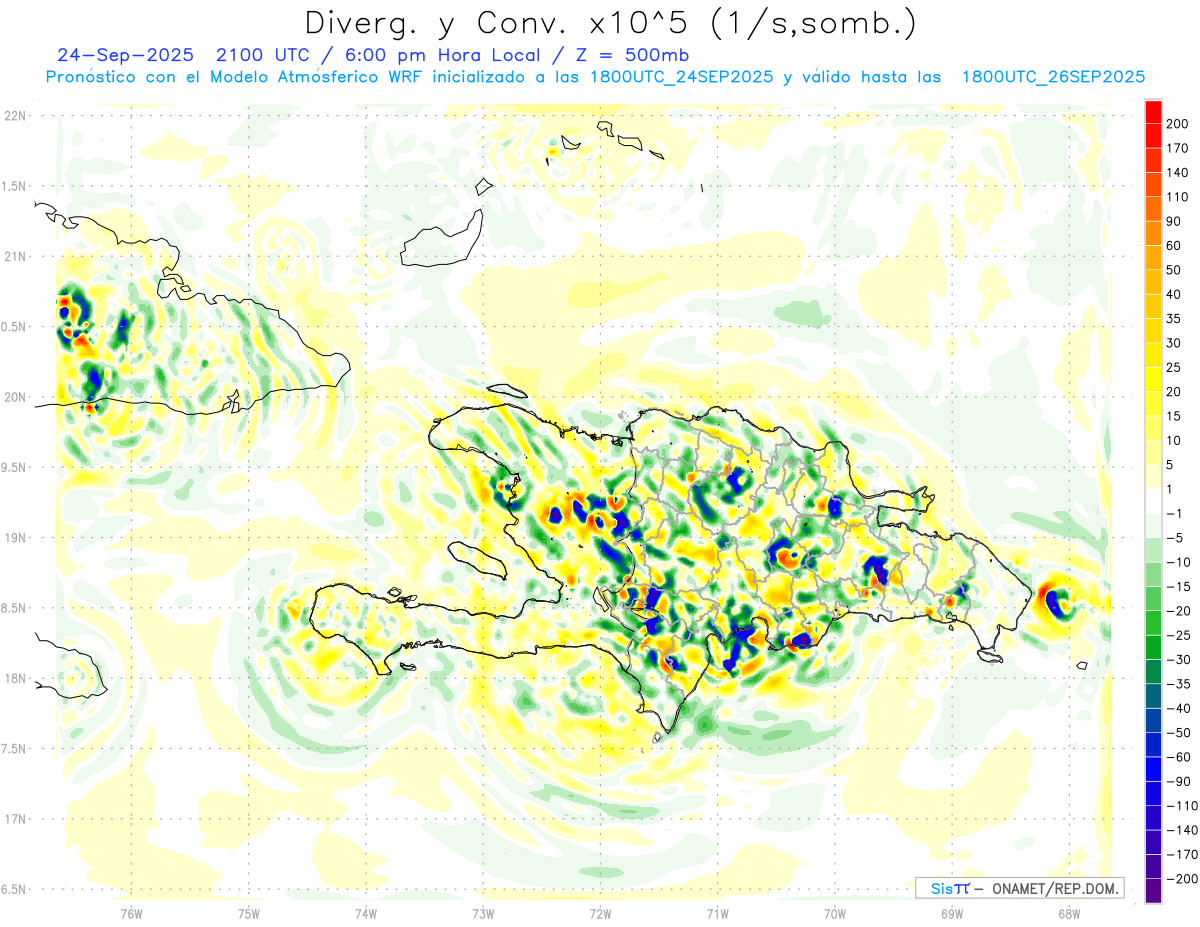The width and height of the screenshot is (1200, 927).
Task: Click the '18N' latitude label
Action: pyautogui.click(x=15, y=678)
